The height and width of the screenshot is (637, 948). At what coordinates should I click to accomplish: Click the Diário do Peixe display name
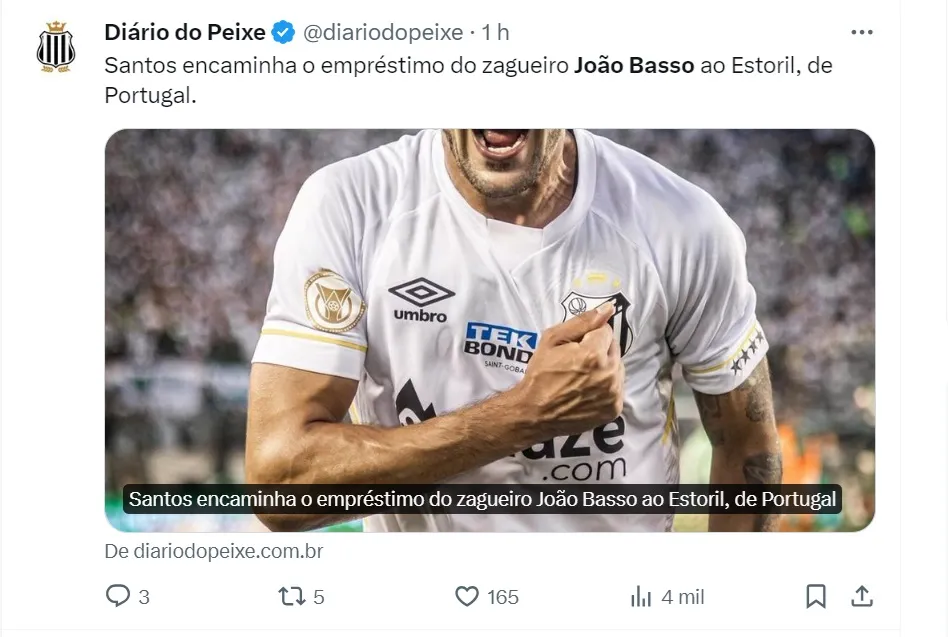click(x=185, y=32)
